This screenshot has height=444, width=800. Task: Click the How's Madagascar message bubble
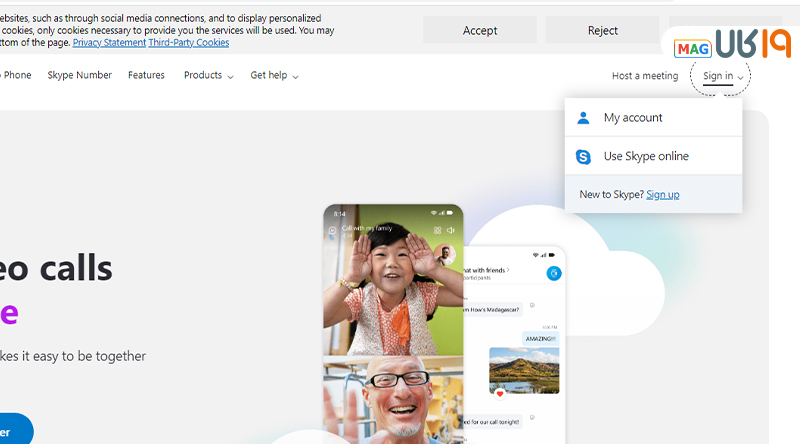(x=492, y=309)
